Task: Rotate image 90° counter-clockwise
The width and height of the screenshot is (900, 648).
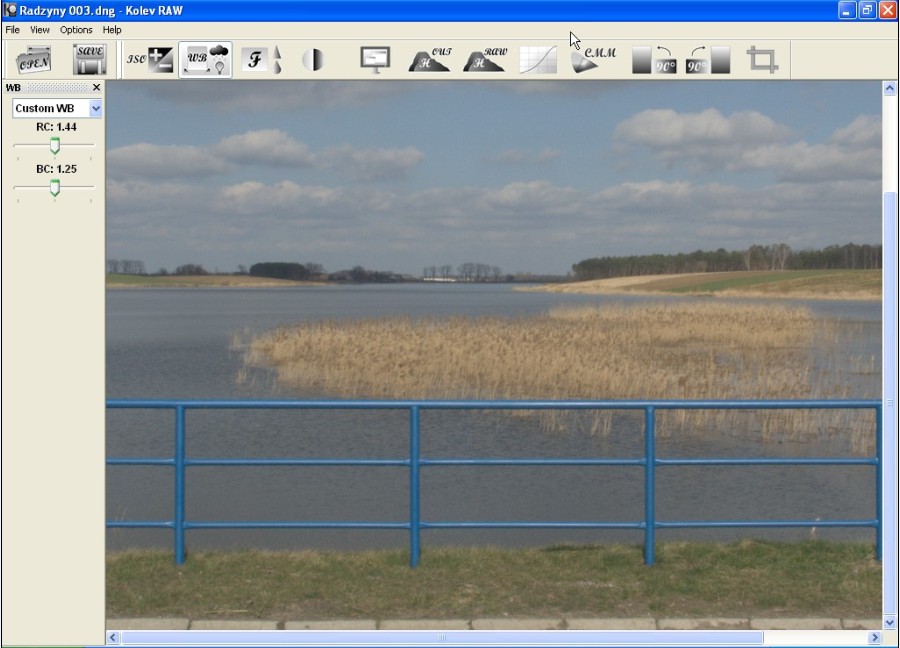Action: (x=654, y=60)
